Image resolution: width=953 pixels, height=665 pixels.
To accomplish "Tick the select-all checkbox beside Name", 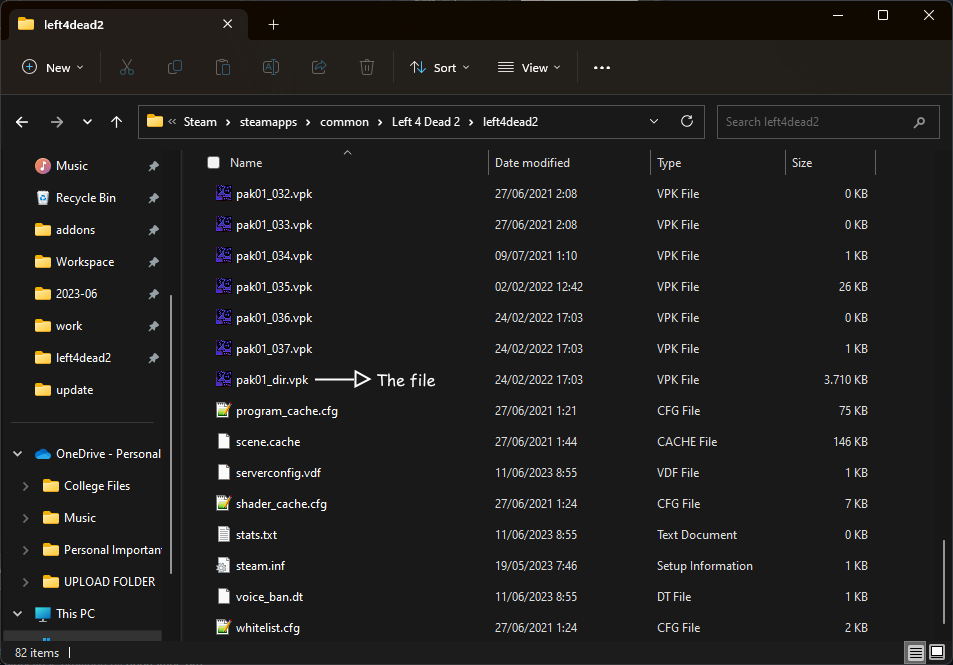I will [213, 163].
